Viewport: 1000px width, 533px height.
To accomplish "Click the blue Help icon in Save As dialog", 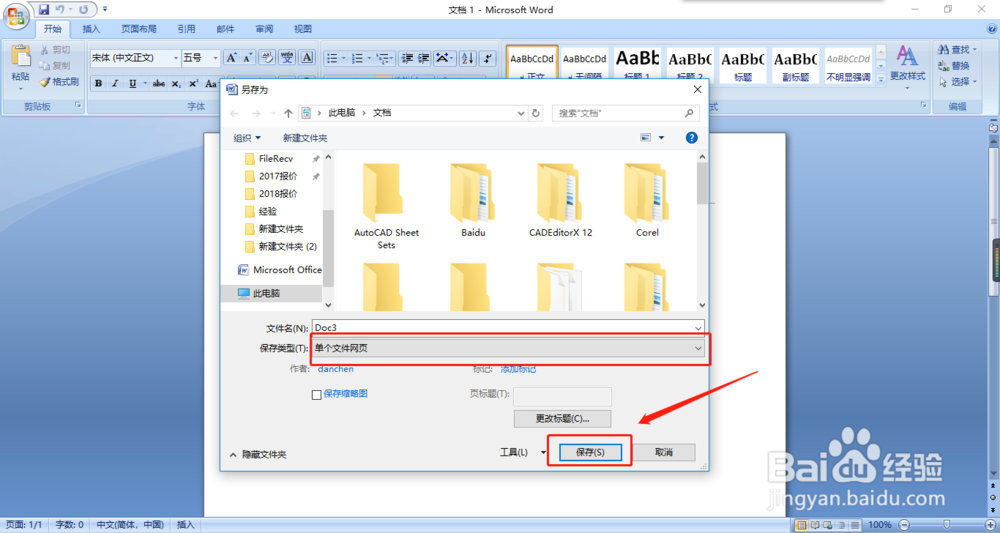I will point(691,137).
